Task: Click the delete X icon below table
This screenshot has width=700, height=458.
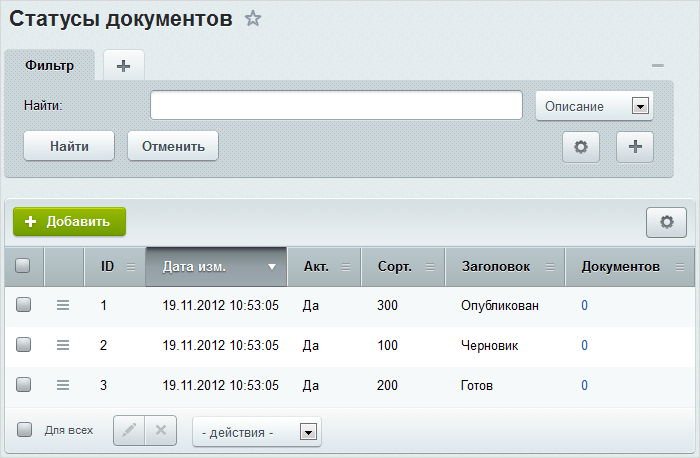Action: (x=161, y=431)
